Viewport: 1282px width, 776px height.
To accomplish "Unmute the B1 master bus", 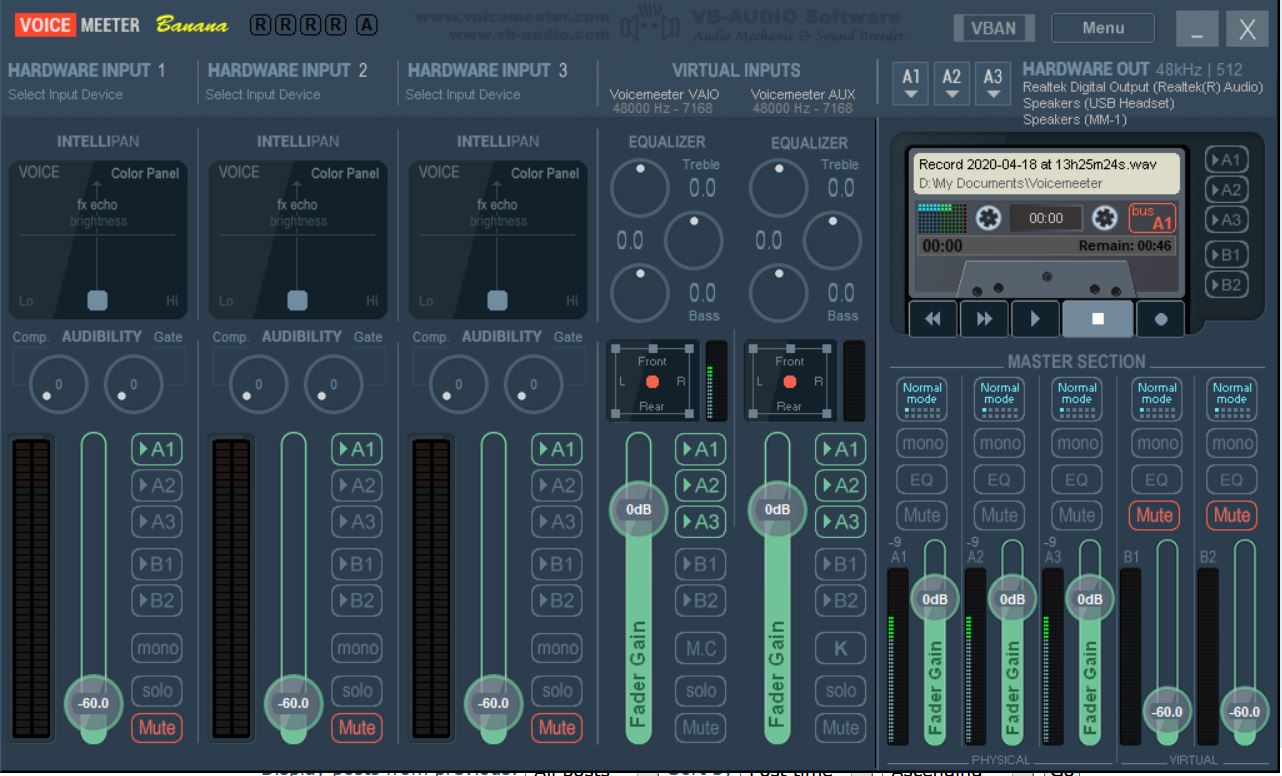I will point(1154,515).
